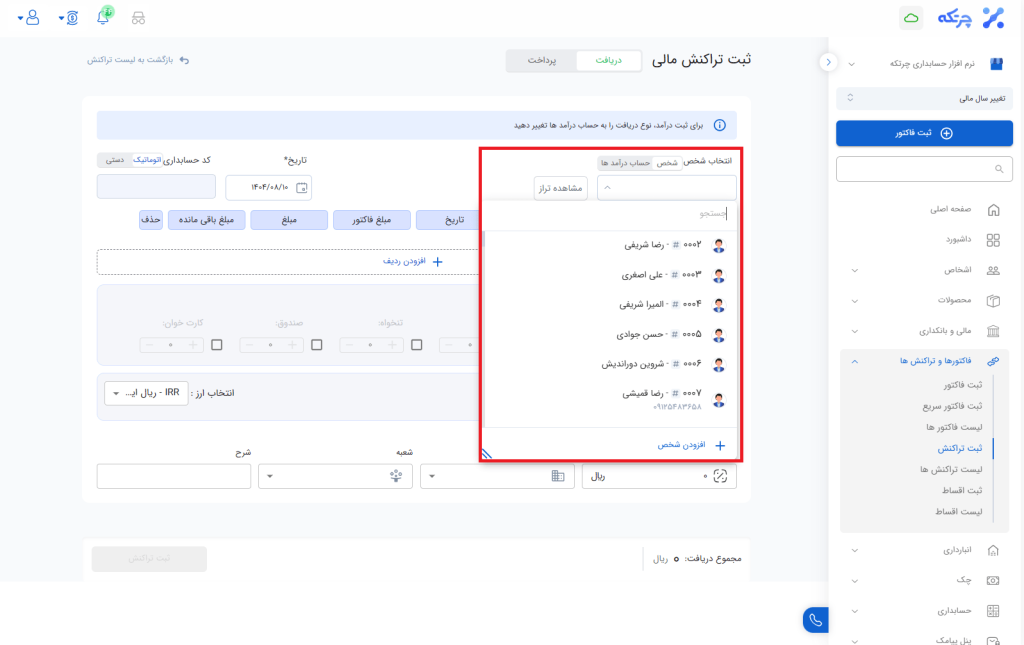Viewport: 1024px width, 645px height.
Task: Click the notification bell icon
Action: click(103, 17)
